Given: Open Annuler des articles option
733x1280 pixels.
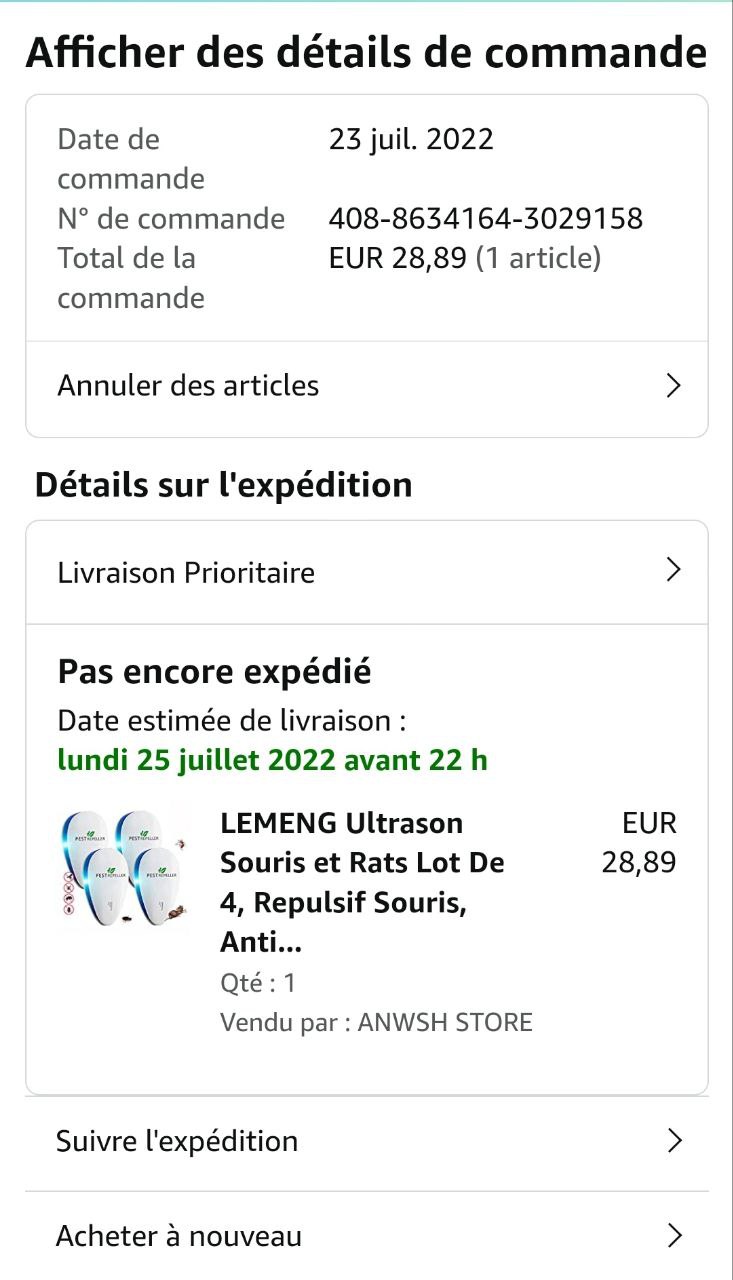Looking at the screenshot, I should click(x=189, y=386).
